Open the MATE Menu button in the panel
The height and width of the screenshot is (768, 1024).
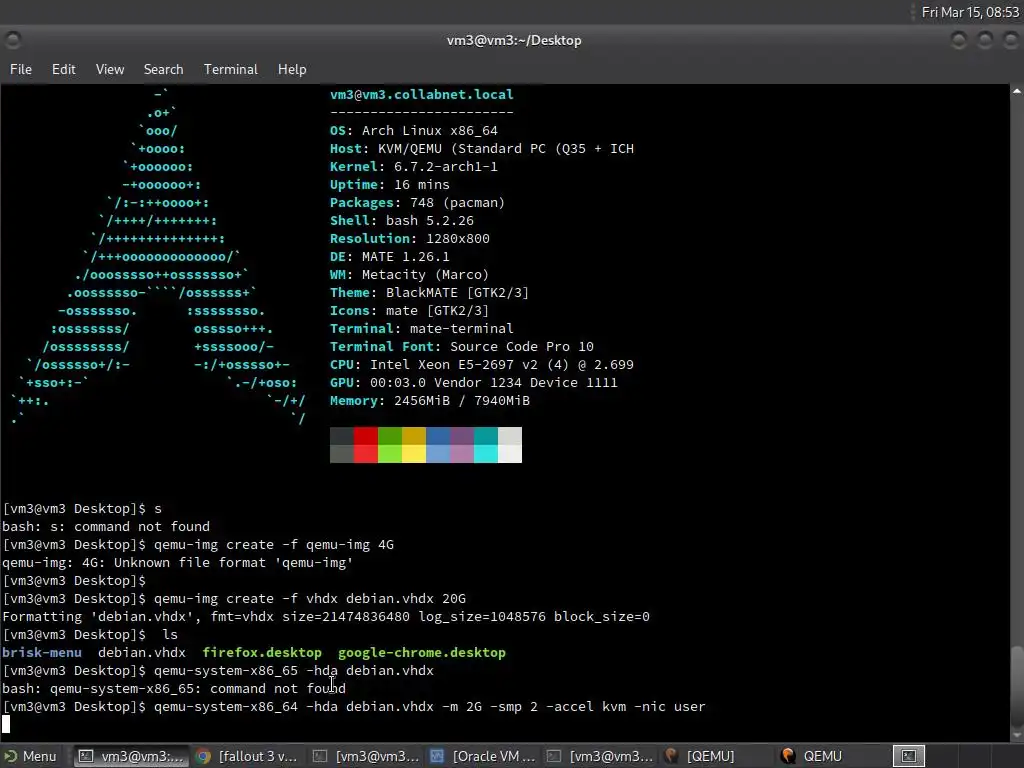30,756
